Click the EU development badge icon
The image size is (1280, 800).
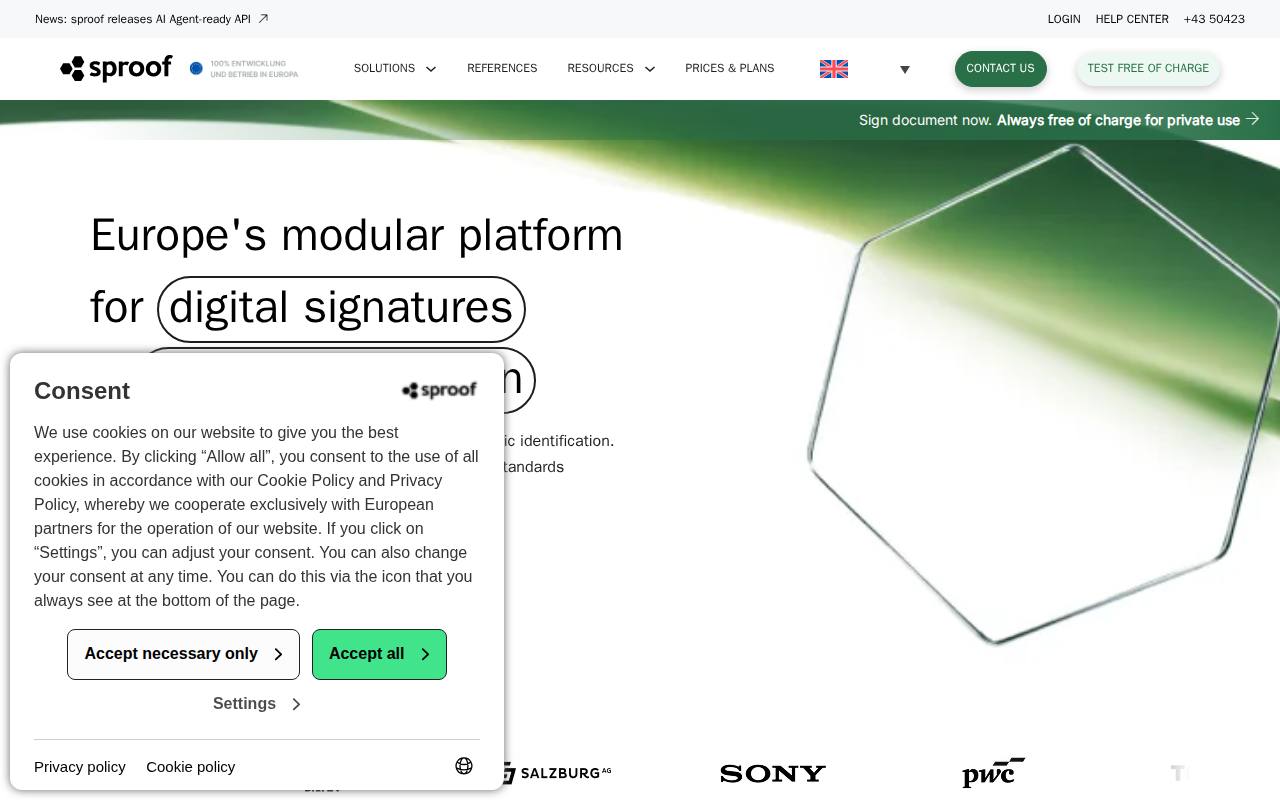(196, 68)
